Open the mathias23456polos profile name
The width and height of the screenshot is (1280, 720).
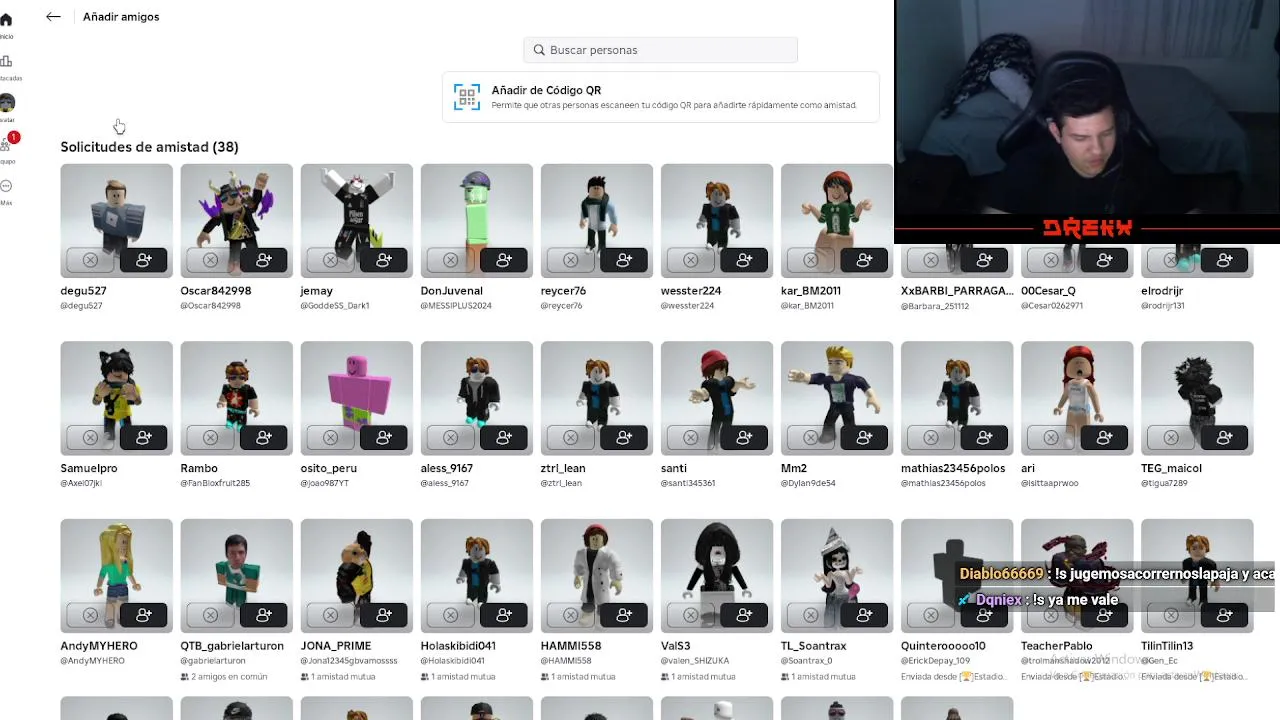point(953,468)
